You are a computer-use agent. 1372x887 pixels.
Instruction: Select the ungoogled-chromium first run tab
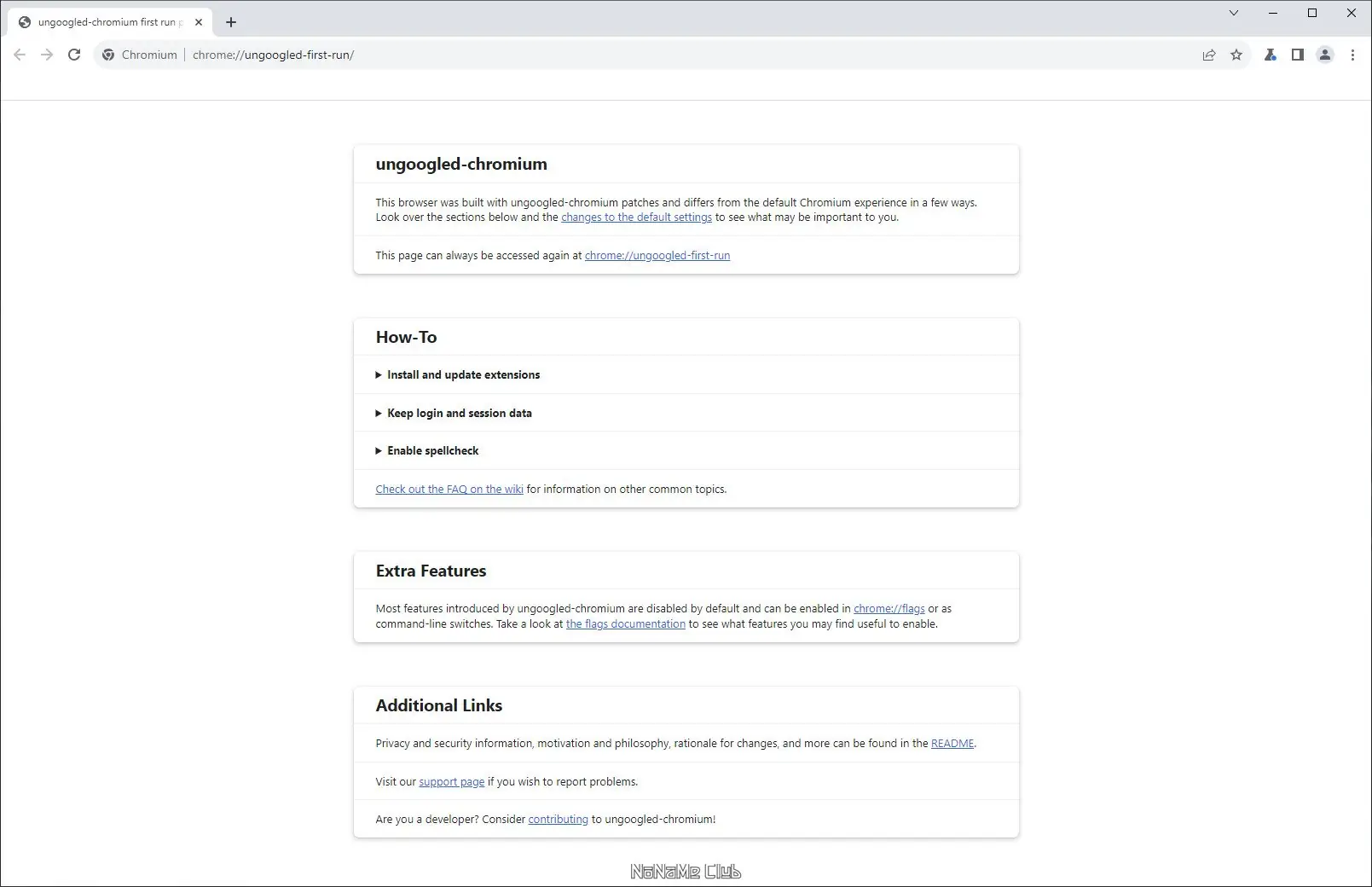point(107,22)
